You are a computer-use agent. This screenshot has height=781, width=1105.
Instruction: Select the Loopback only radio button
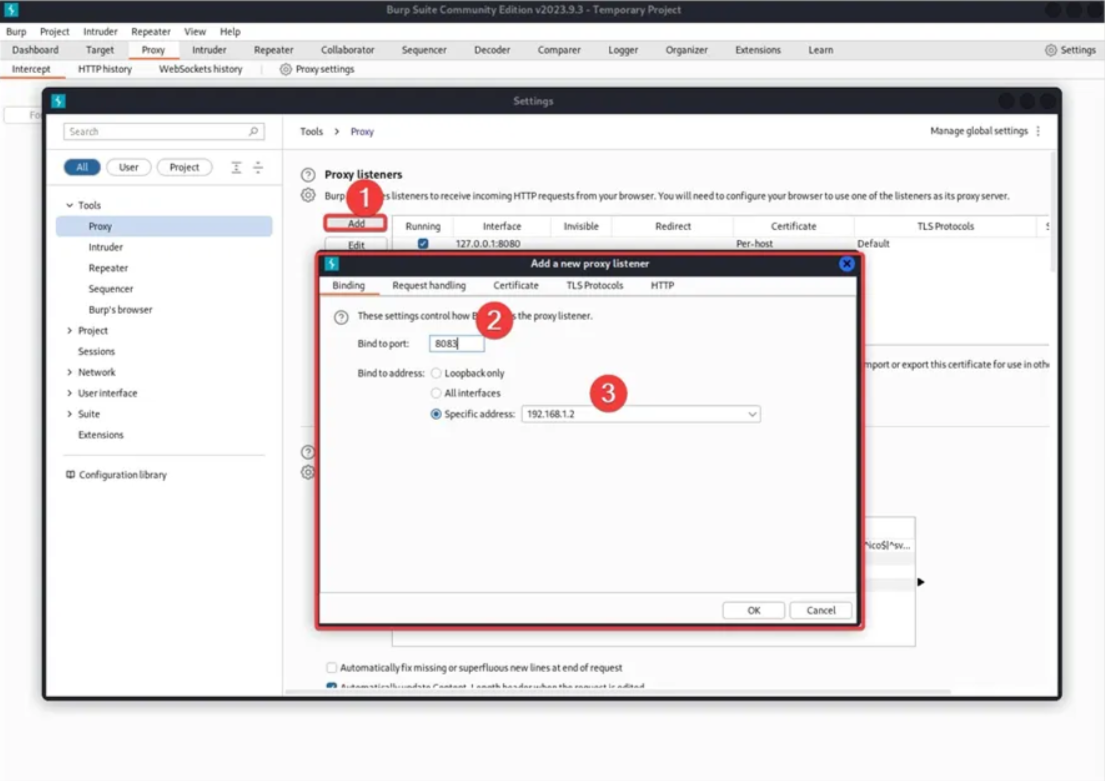[x=436, y=373]
